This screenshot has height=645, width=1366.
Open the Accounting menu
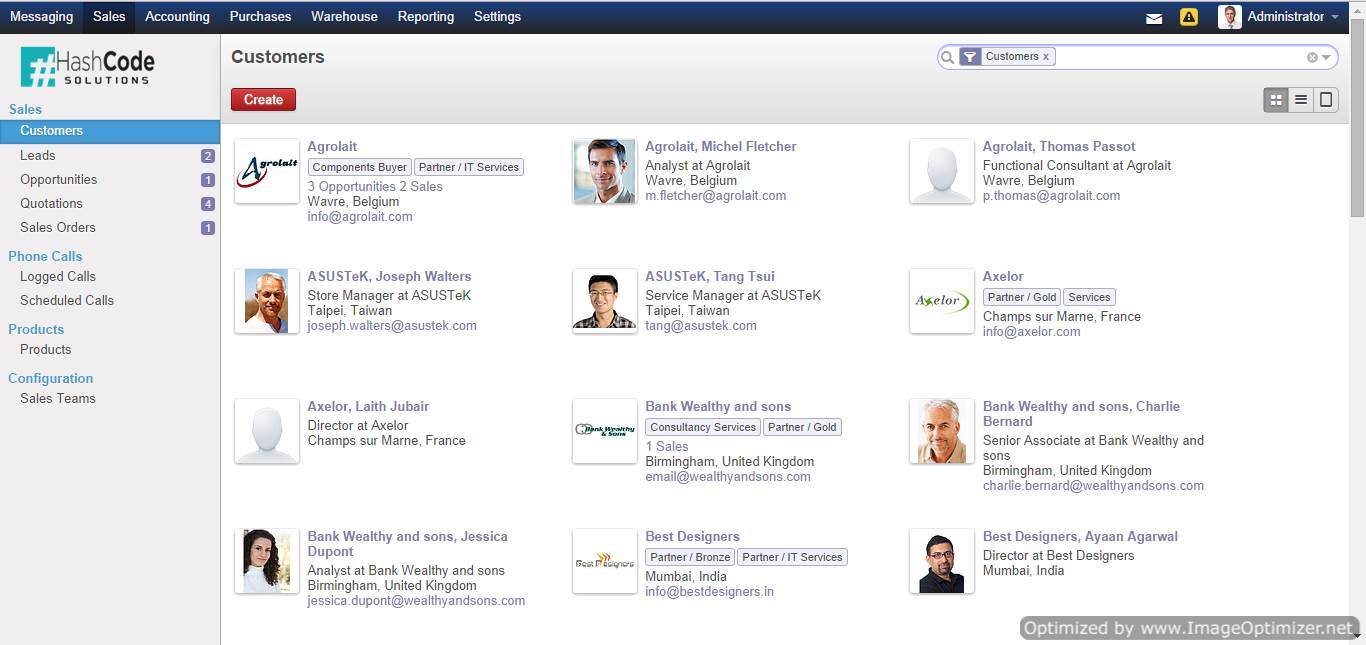(x=177, y=17)
